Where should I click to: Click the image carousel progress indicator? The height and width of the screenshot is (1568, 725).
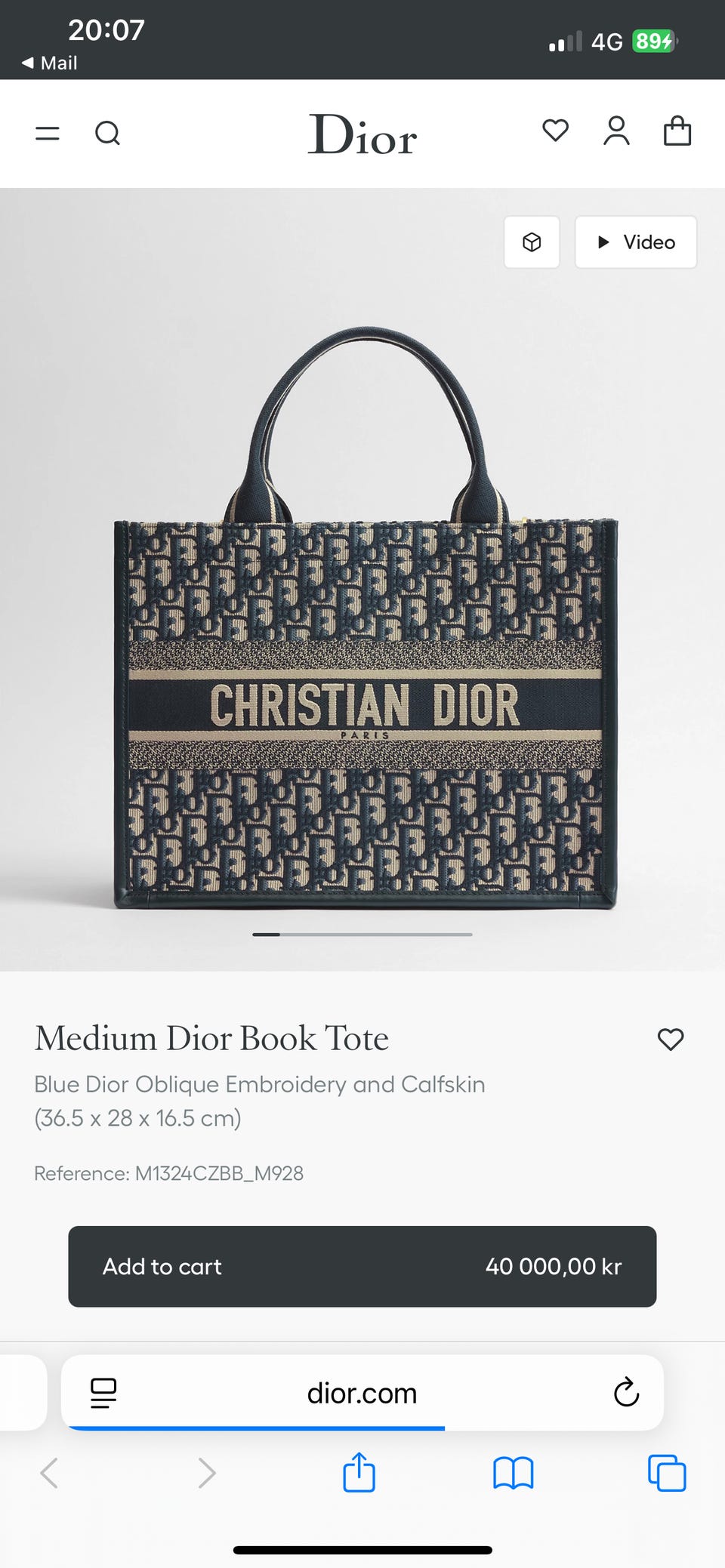click(x=362, y=935)
